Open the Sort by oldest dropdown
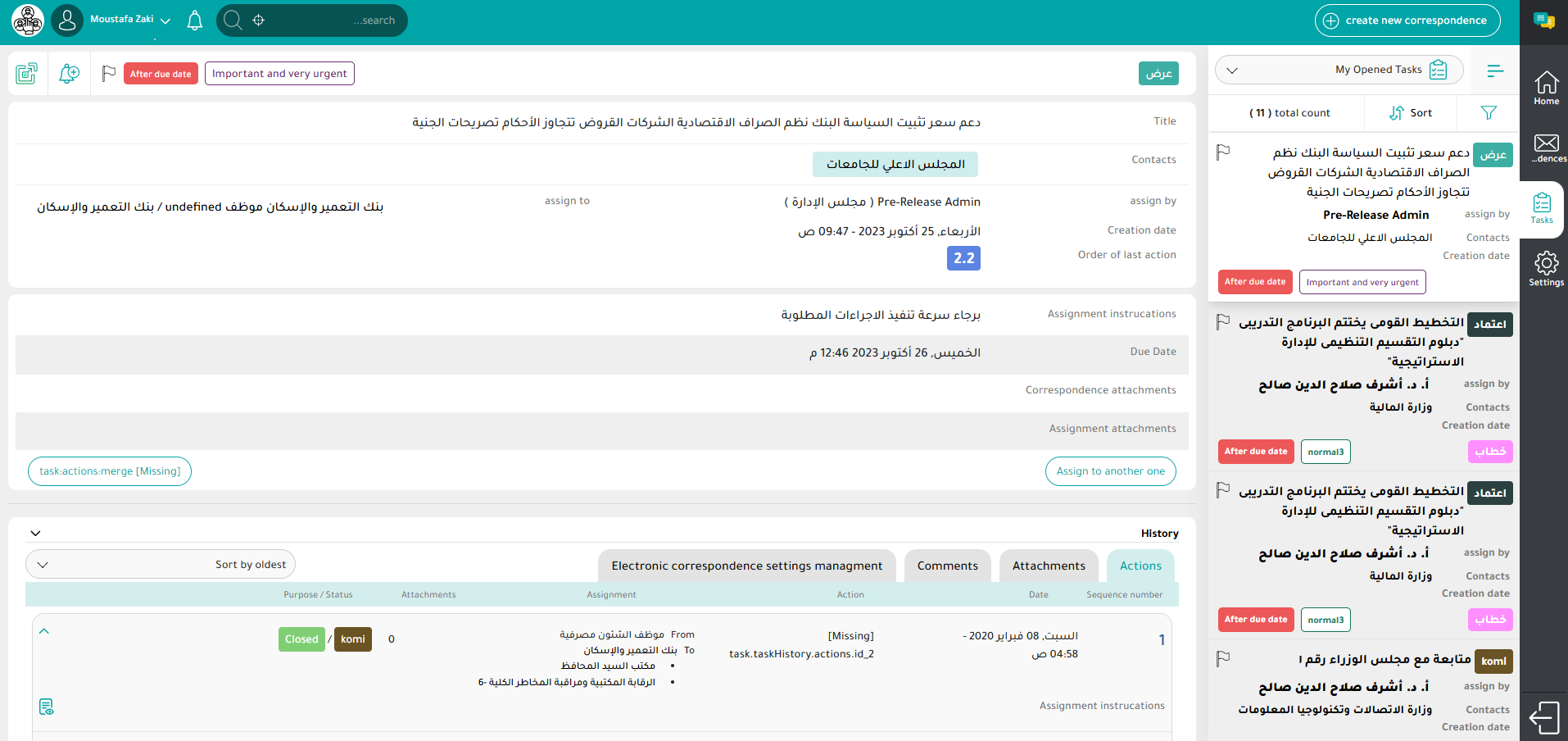 161,564
